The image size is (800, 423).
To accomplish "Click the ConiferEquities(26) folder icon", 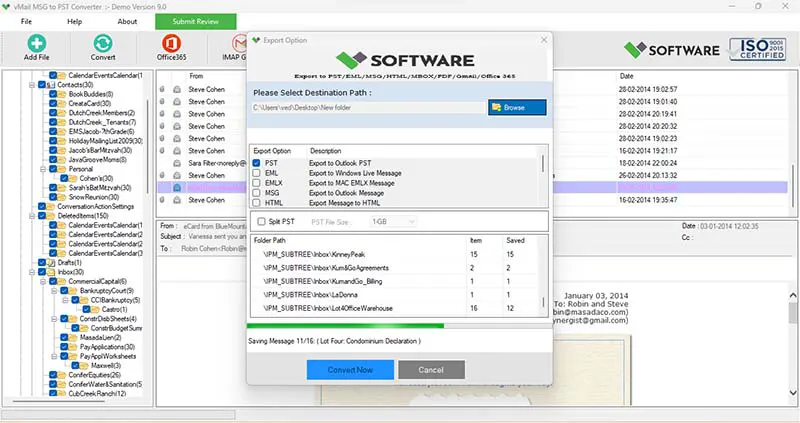I will tap(62, 375).
